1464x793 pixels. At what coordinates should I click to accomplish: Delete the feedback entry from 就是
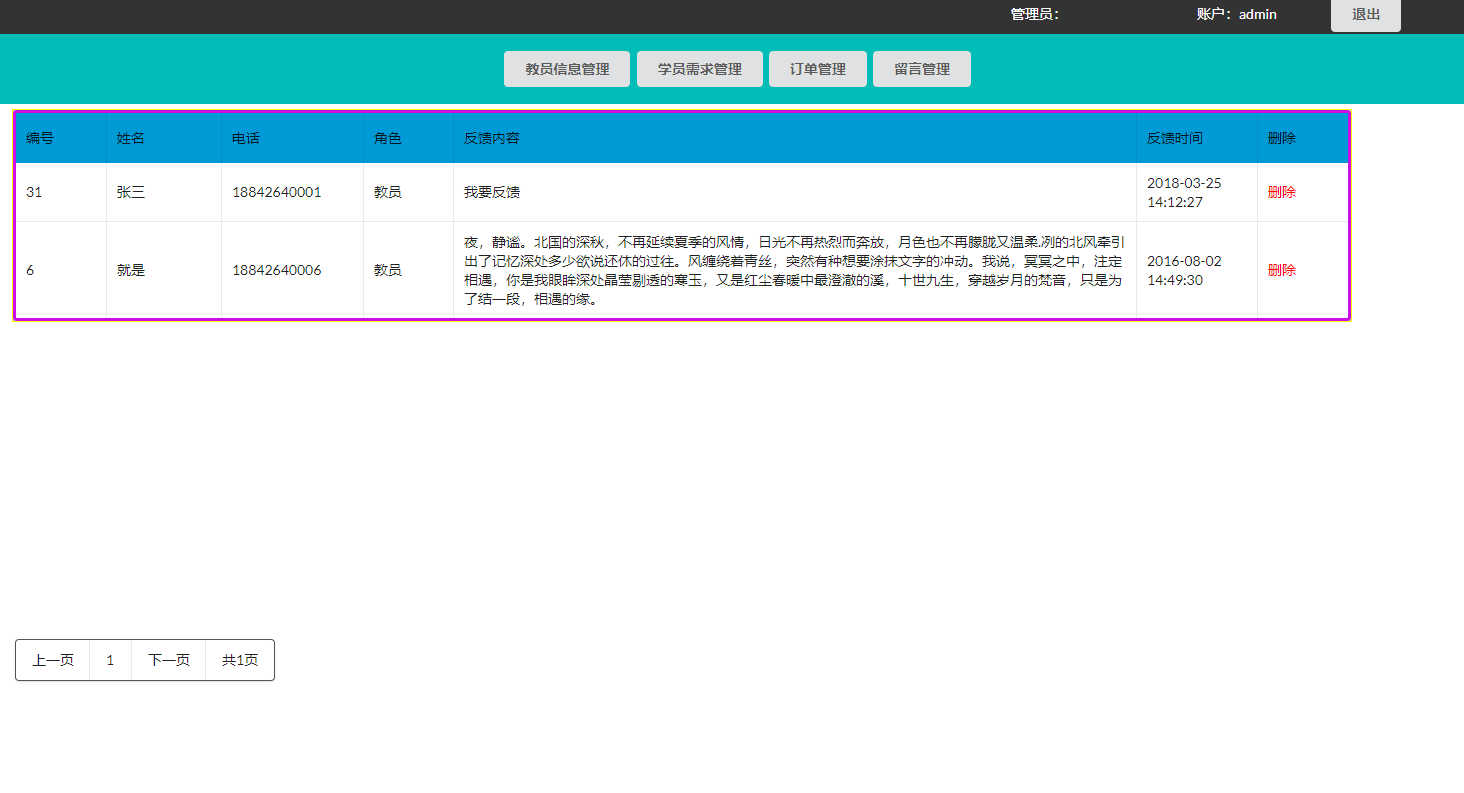pyautogui.click(x=1282, y=269)
